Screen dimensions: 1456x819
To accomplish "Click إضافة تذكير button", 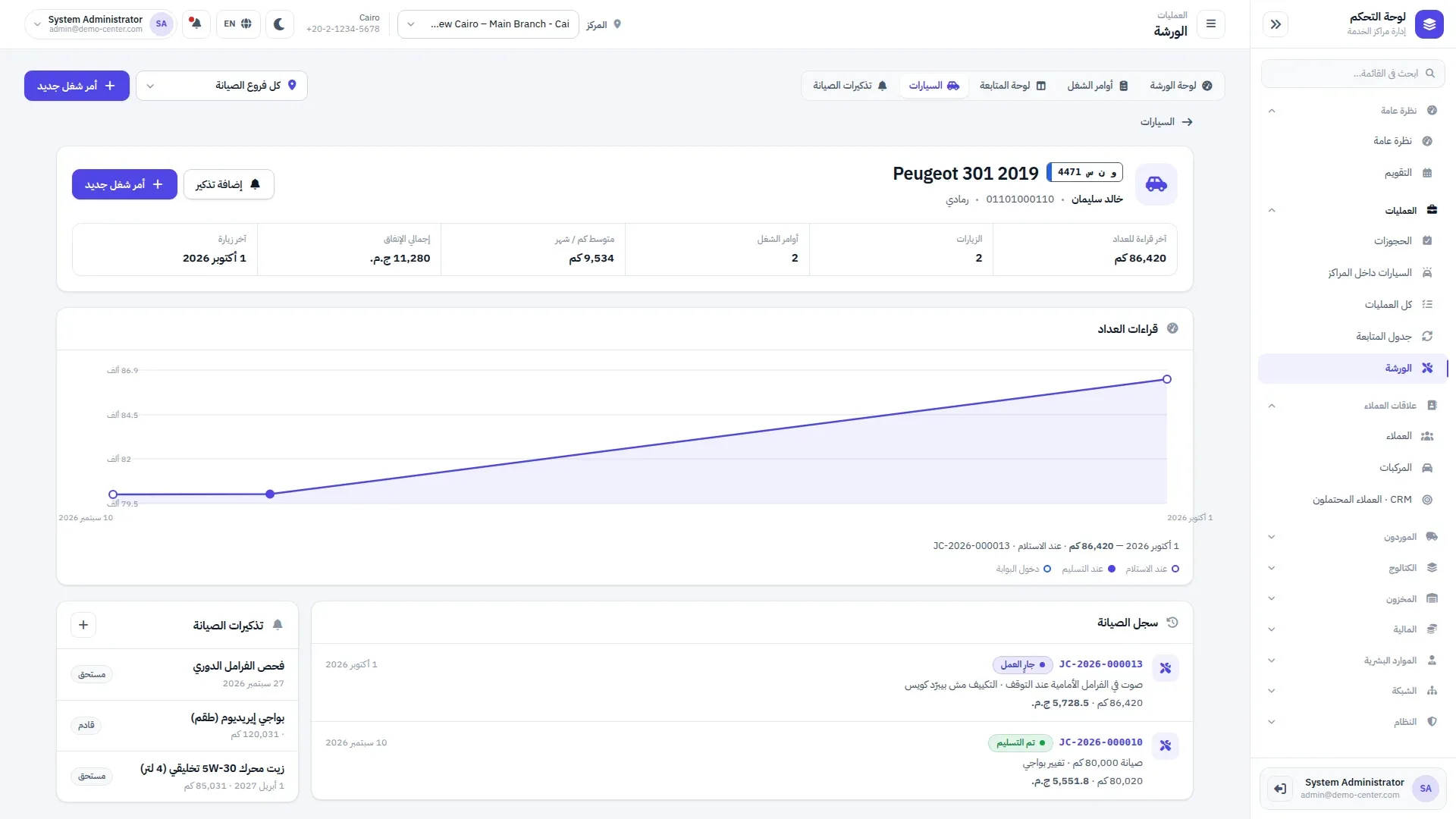I will (x=228, y=184).
